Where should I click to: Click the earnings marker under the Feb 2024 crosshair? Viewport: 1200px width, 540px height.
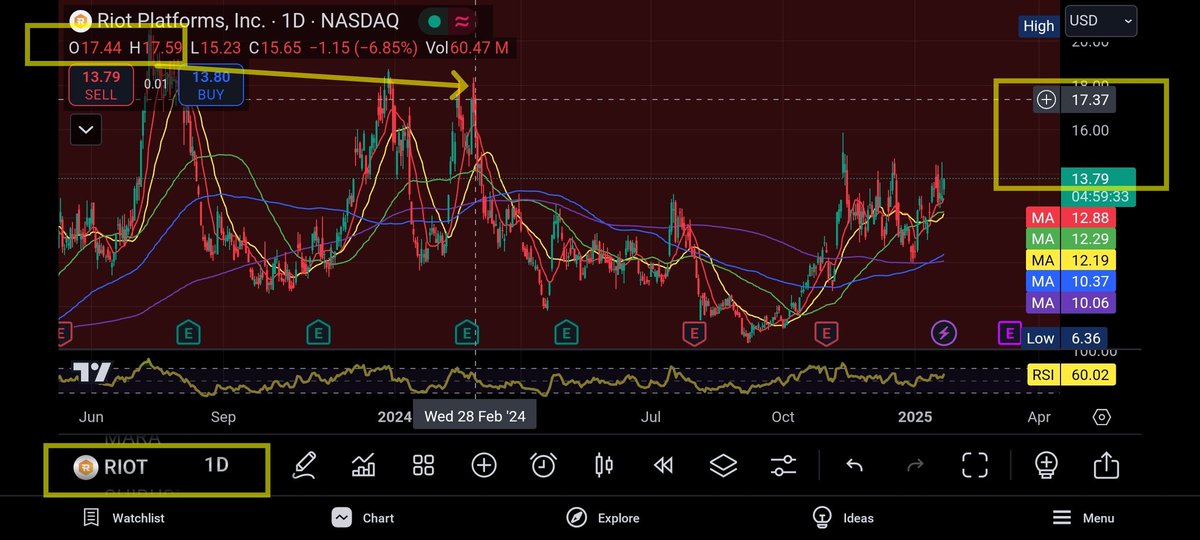[x=467, y=332]
